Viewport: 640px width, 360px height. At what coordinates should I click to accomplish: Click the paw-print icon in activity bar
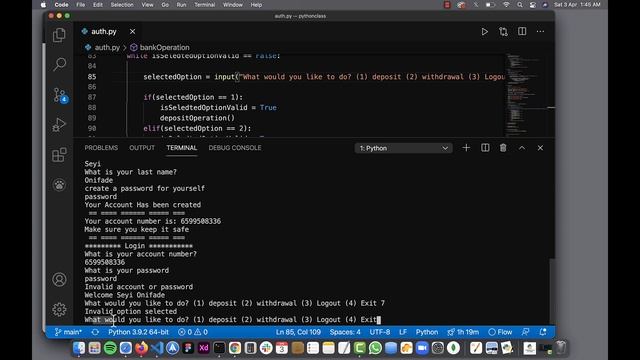tap(59, 185)
